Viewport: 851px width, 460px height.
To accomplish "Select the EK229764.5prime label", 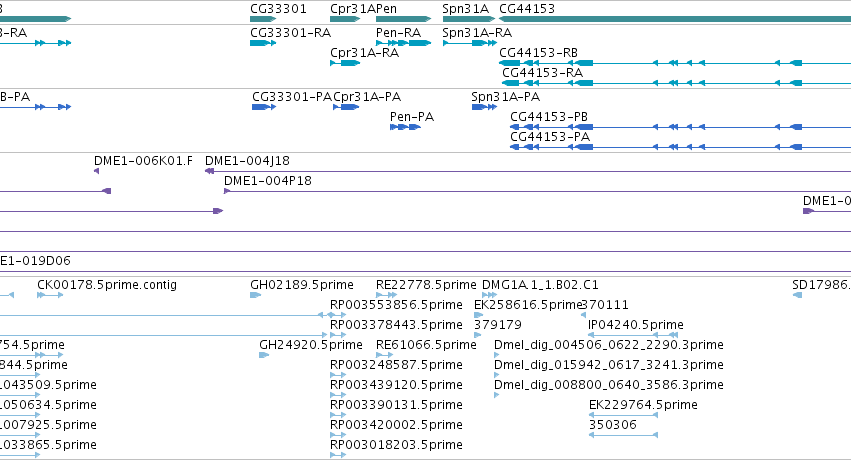I will point(643,405).
